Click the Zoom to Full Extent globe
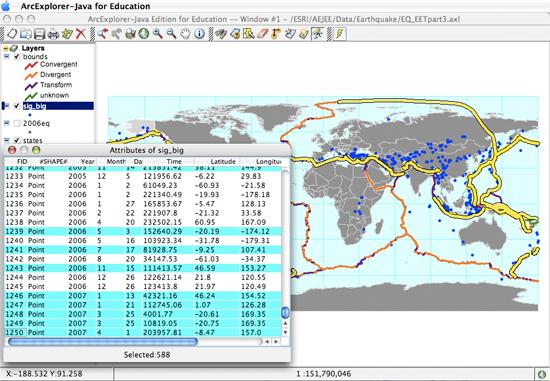The height and width of the screenshot is (381, 550). point(144,34)
